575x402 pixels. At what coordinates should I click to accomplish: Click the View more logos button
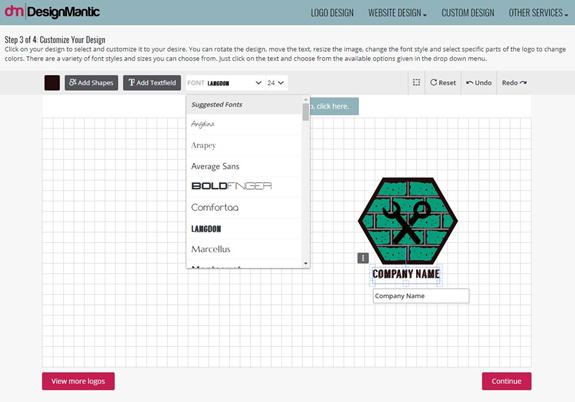[x=78, y=381]
